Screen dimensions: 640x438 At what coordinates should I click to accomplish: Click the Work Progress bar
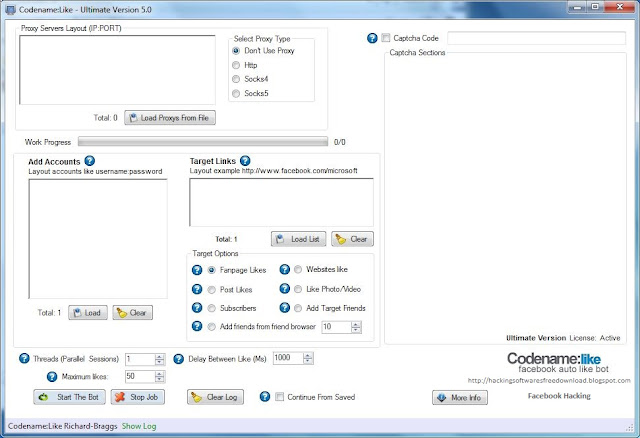click(x=203, y=142)
